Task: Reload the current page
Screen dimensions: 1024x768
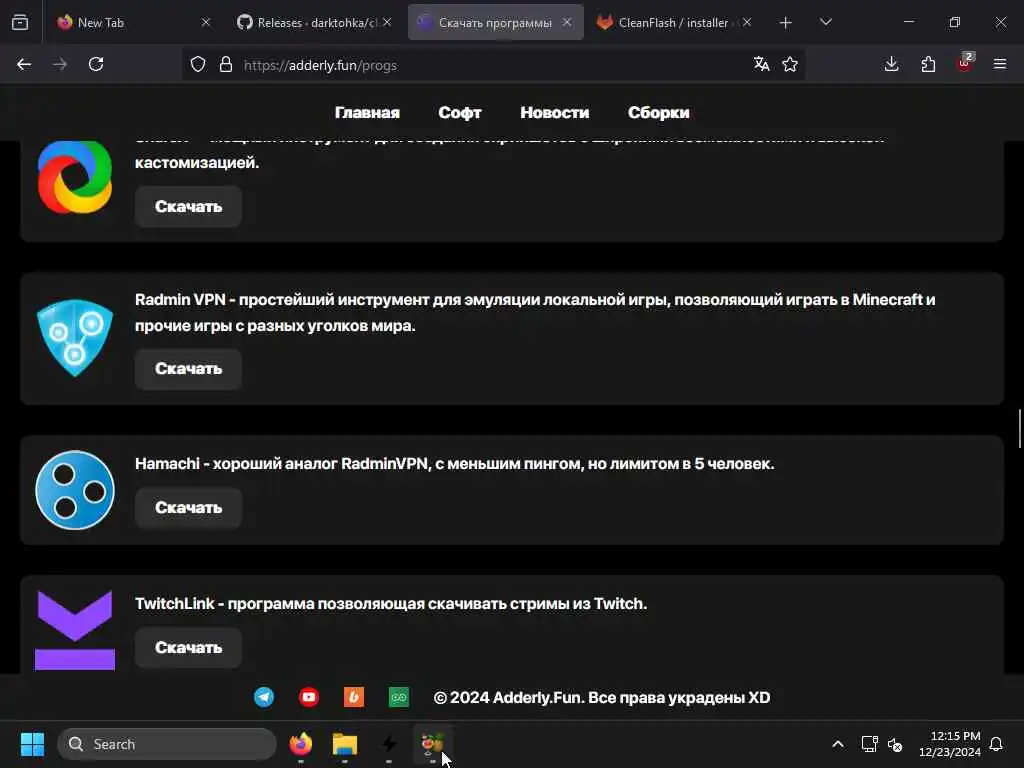Action: [96, 64]
